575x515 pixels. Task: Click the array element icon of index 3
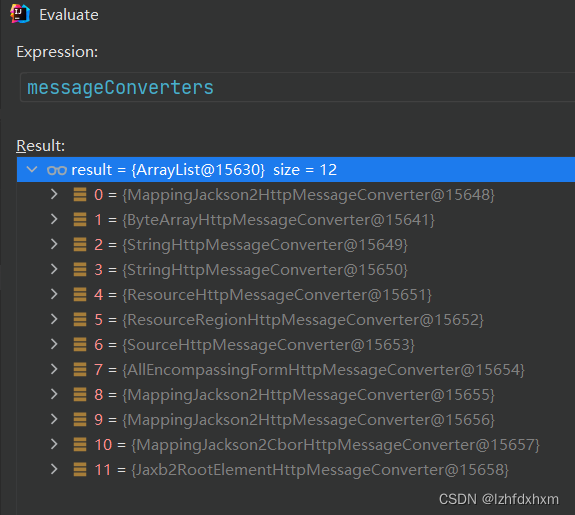80,270
